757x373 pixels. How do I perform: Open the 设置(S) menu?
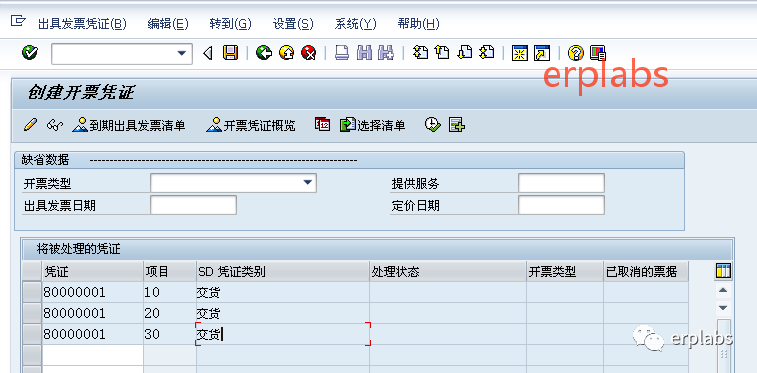coord(293,24)
